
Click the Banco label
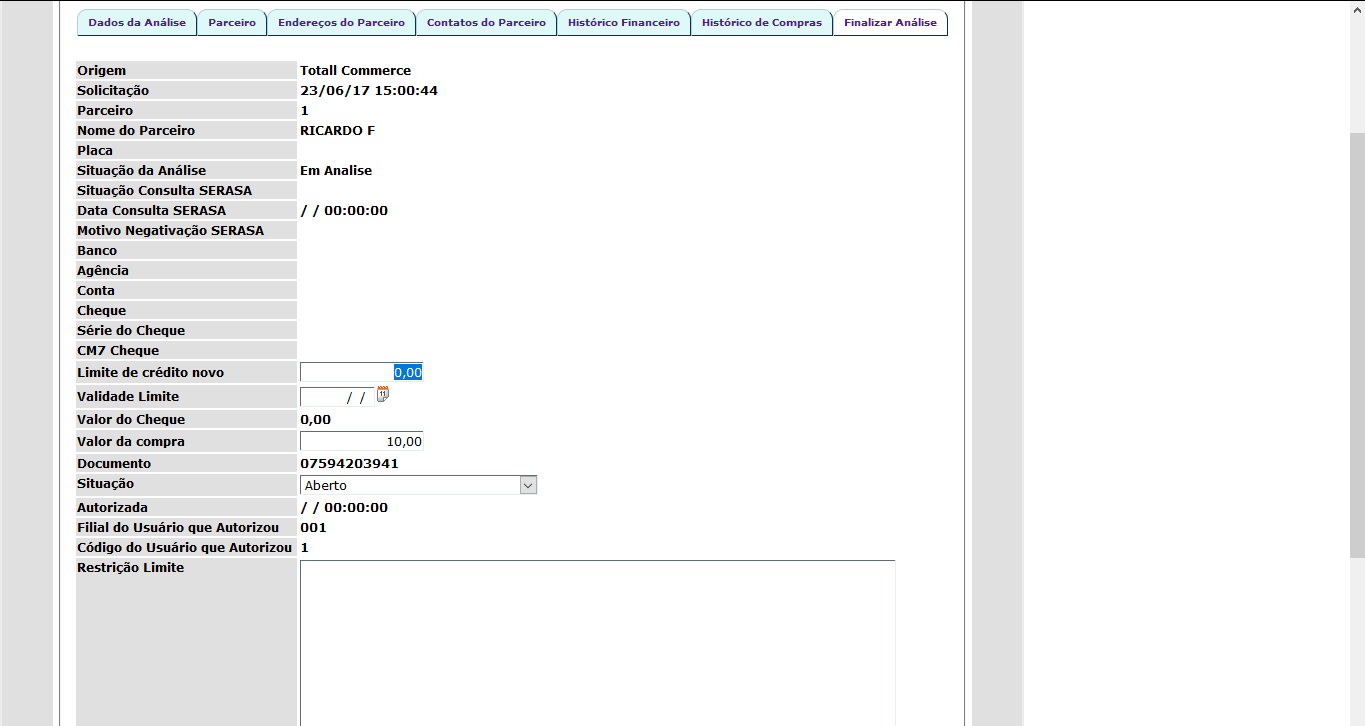click(97, 251)
